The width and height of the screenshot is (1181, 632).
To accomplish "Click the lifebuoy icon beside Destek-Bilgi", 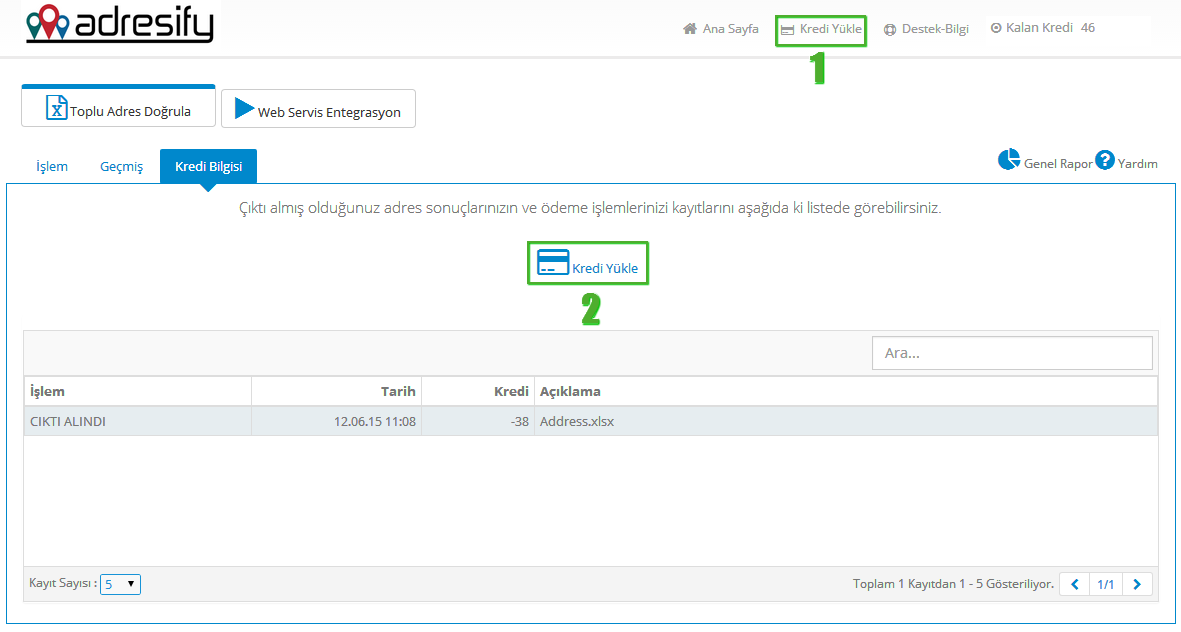I will pos(890,30).
